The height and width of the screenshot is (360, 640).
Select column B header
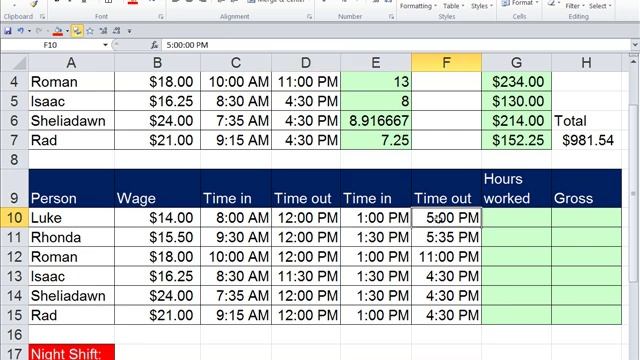click(158, 63)
